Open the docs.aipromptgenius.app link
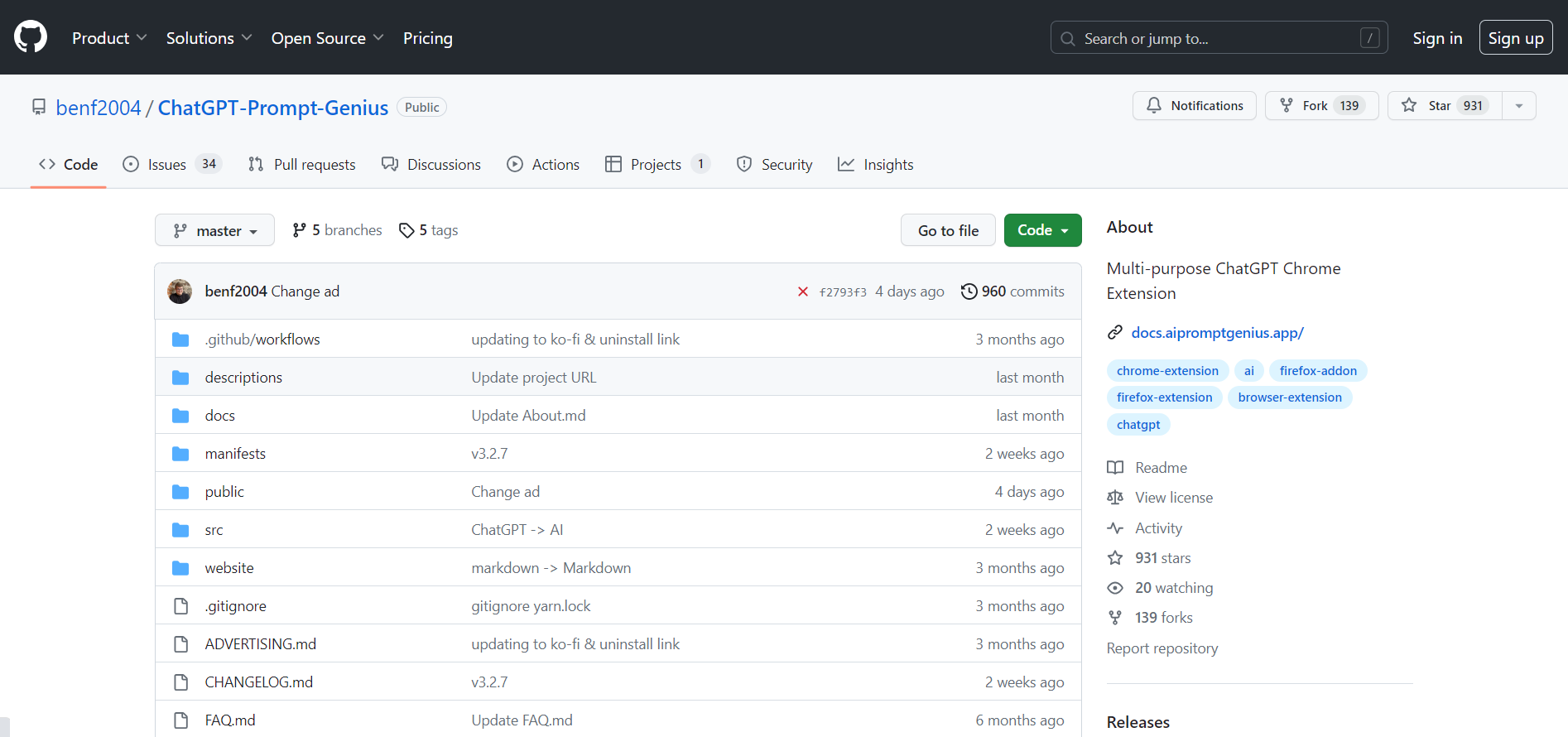This screenshot has width=1568, height=737. 1217,333
